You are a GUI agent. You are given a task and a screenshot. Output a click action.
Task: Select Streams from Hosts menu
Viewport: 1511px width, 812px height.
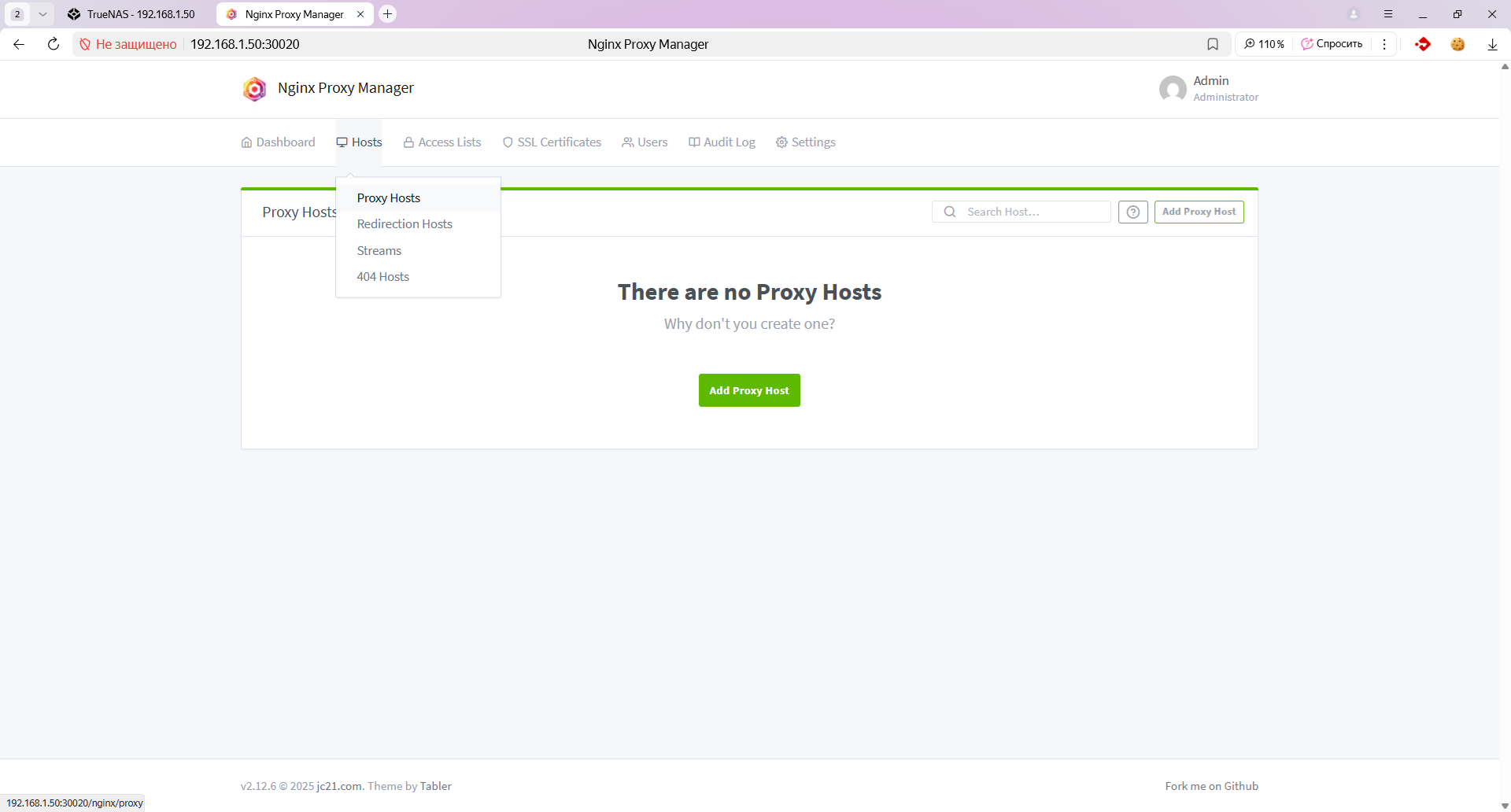379,251
